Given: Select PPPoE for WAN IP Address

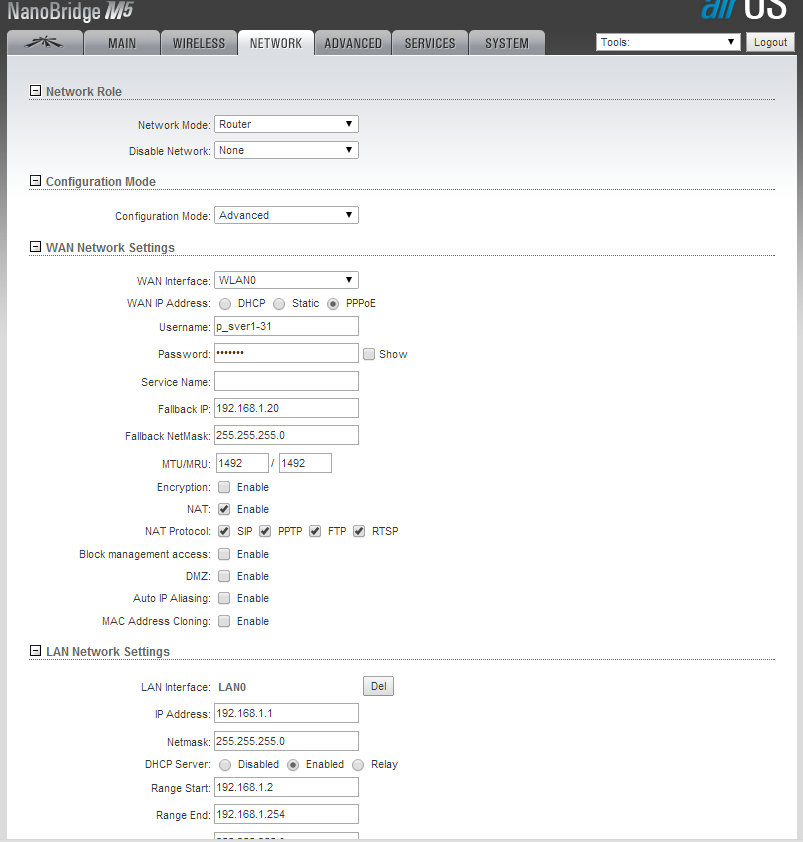Looking at the screenshot, I should pyautogui.click(x=333, y=304).
